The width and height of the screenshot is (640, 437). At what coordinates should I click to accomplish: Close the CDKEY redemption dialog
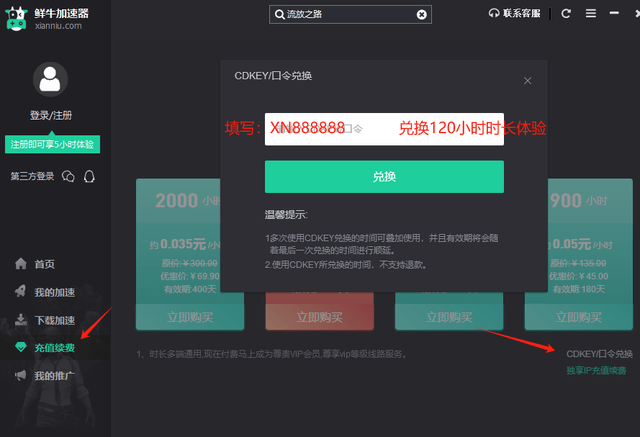[528, 80]
